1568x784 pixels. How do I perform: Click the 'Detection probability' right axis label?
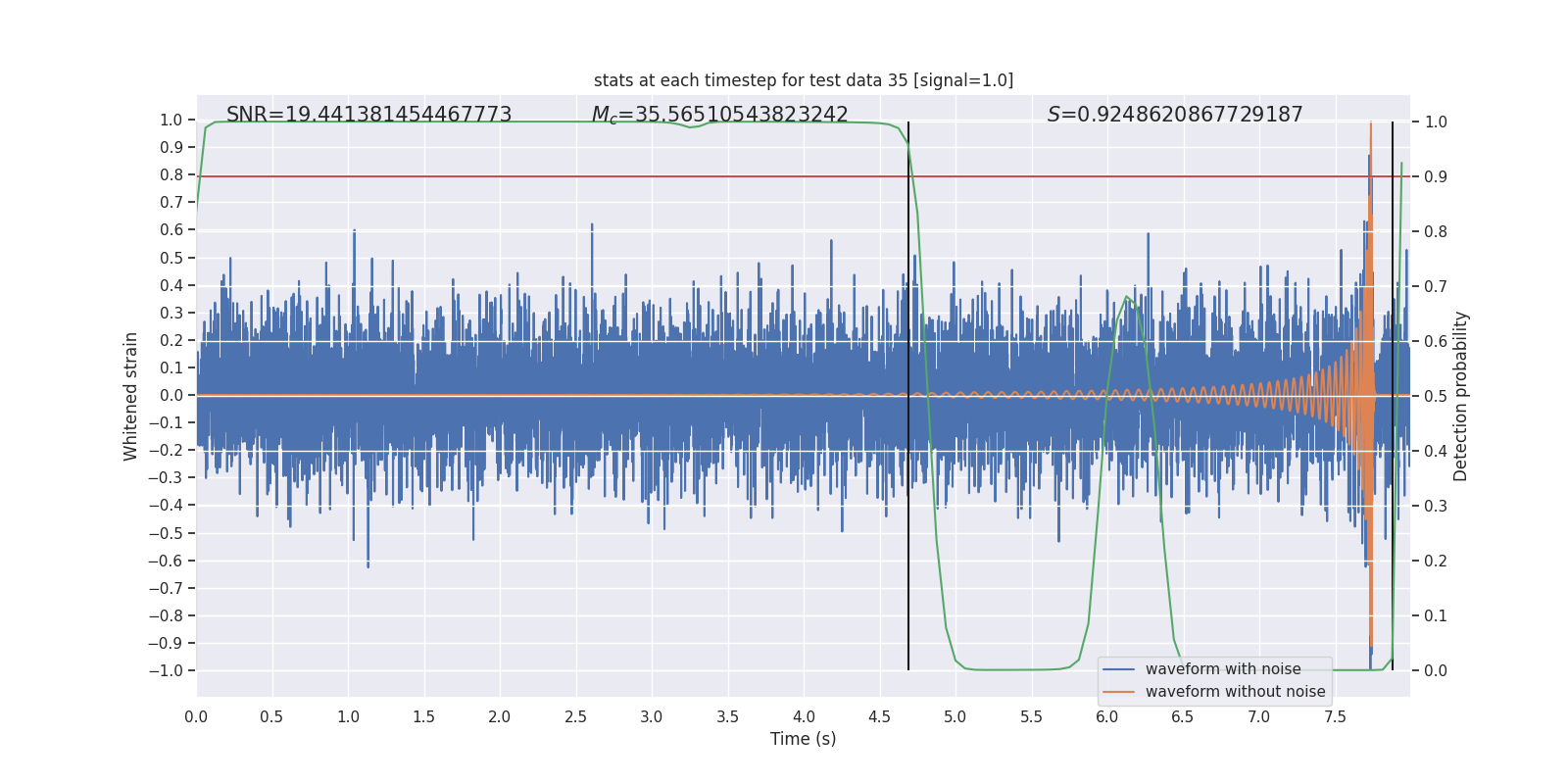tap(1461, 396)
